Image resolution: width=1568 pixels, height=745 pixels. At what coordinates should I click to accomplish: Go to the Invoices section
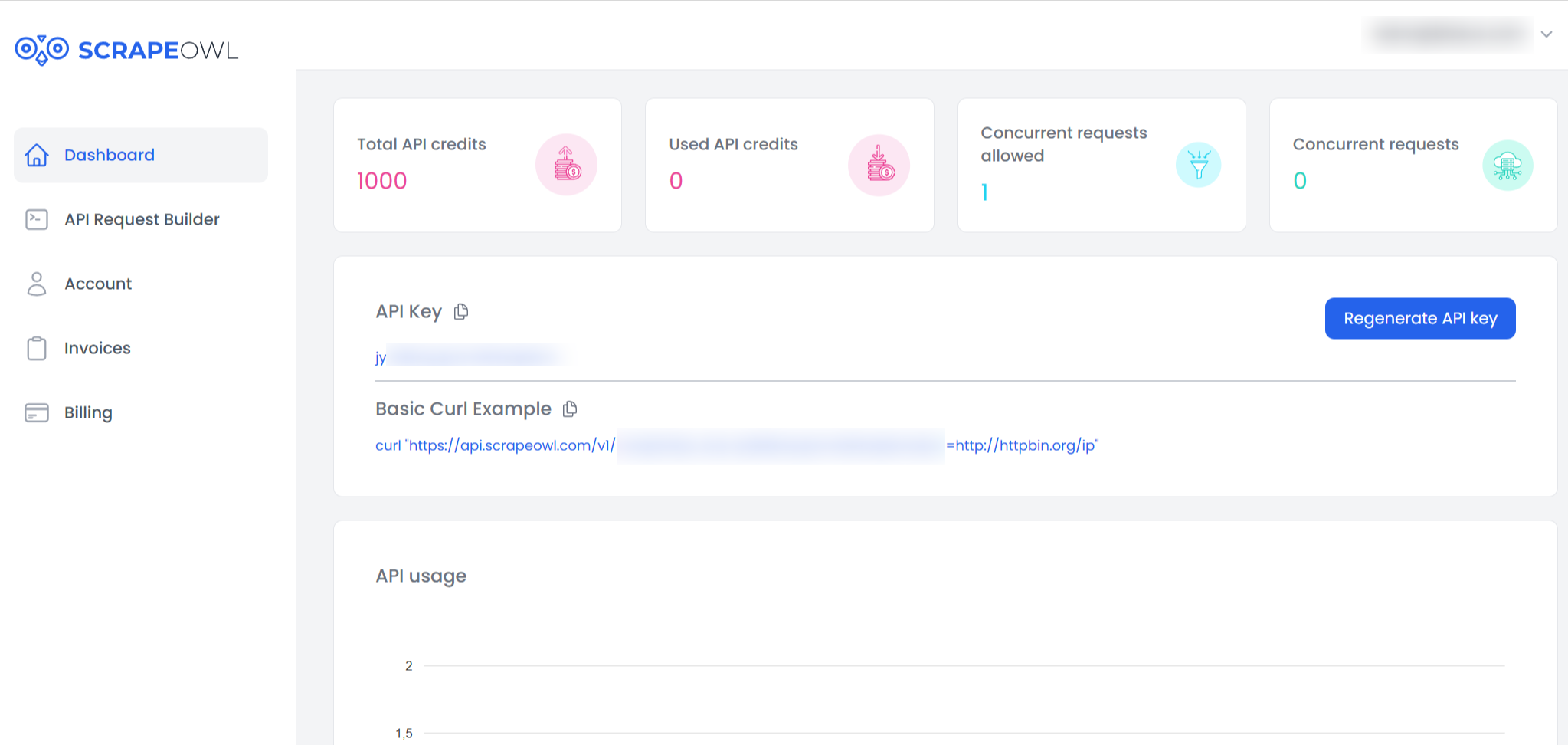[97, 348]
